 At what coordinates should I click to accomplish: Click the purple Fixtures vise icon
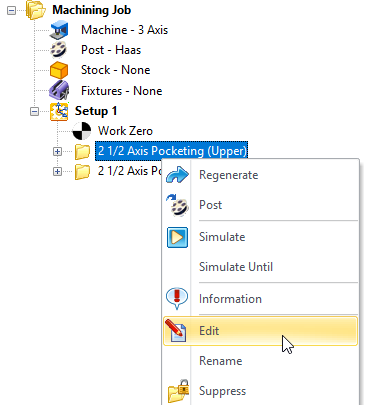click(59, 90)
